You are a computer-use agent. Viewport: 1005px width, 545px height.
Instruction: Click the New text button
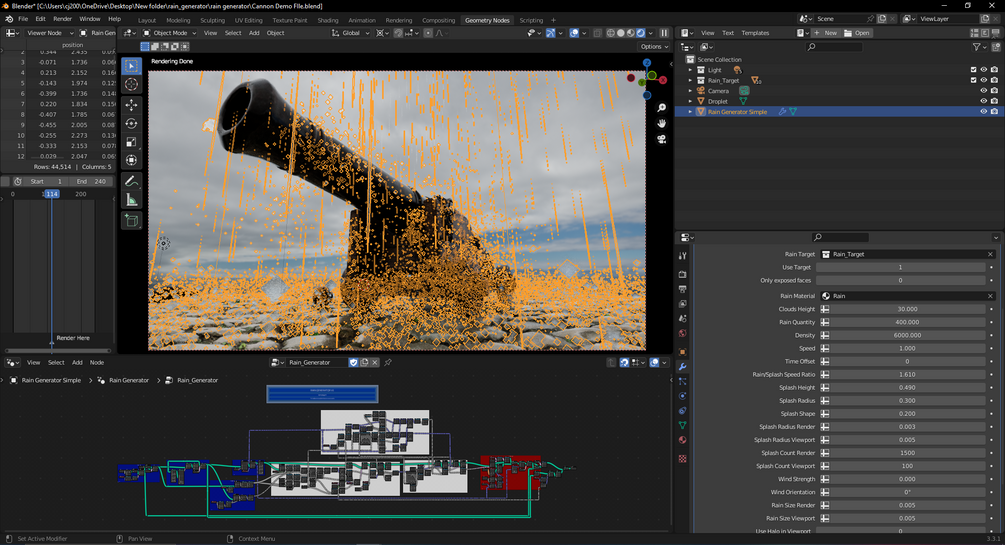click(826, 33)
